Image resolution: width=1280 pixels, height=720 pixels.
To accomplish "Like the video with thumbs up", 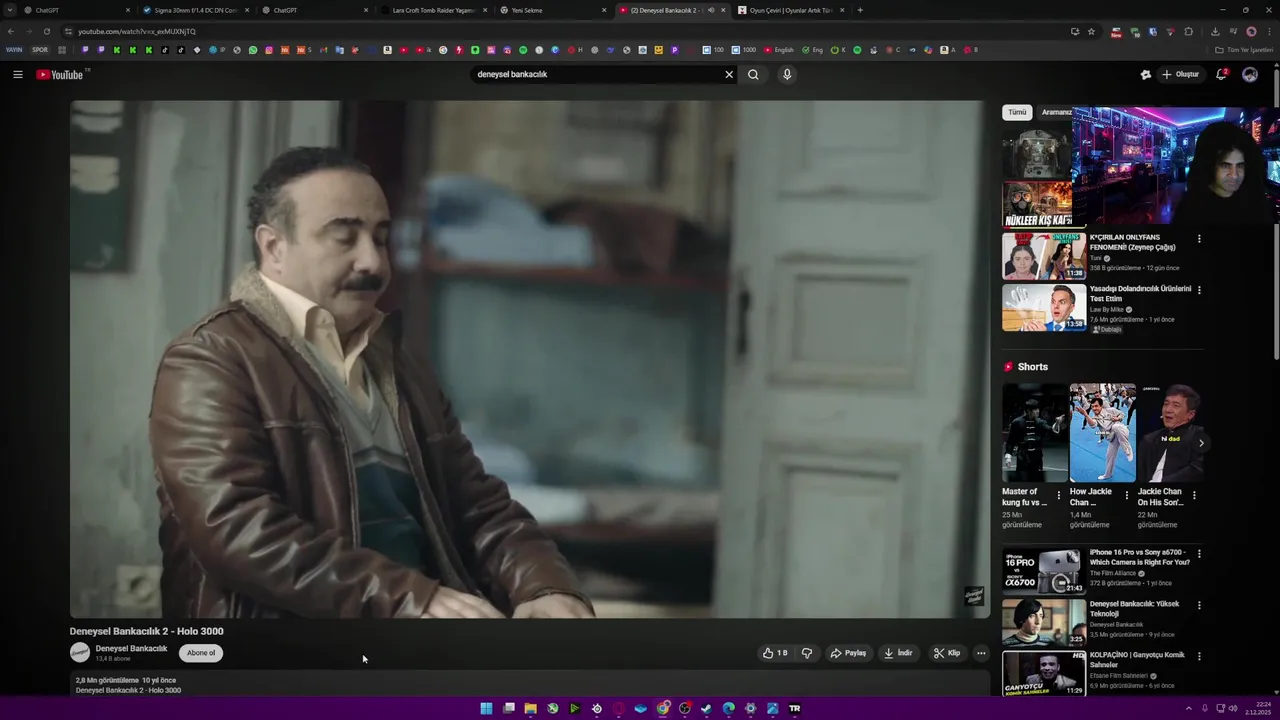I will pyautogui.click(x=775, y=653).
